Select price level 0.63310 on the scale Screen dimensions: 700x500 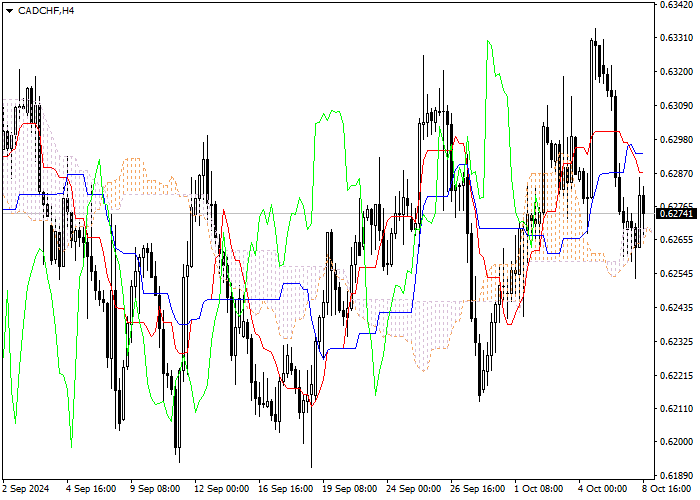676,38
